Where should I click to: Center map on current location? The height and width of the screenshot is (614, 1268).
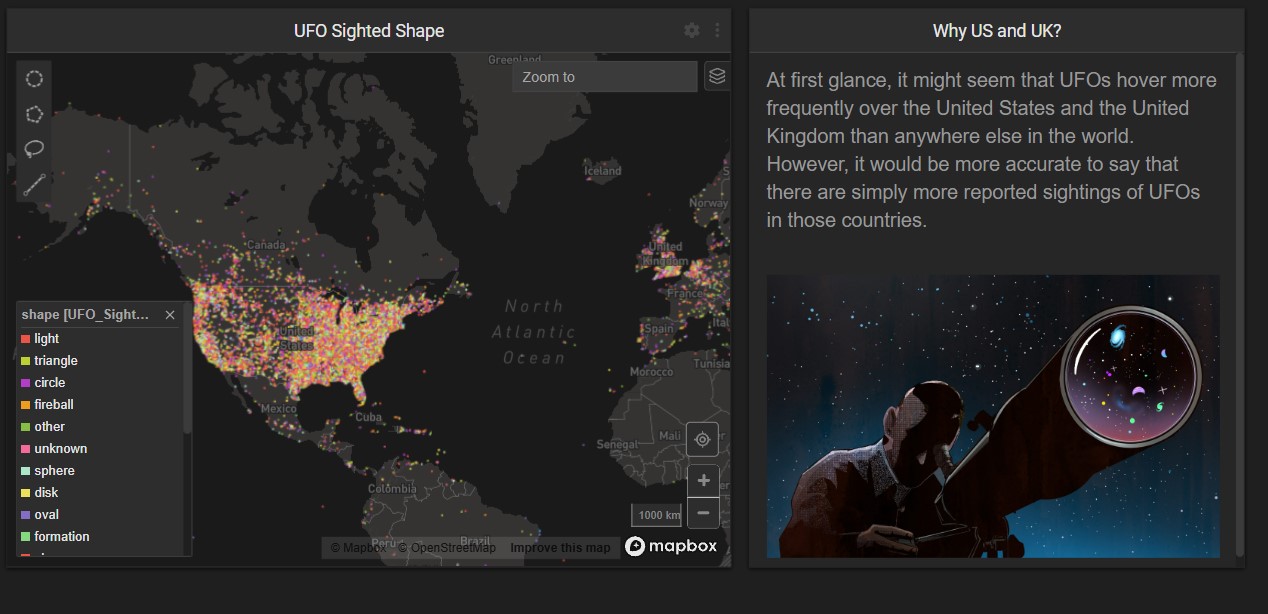(702, 439)
